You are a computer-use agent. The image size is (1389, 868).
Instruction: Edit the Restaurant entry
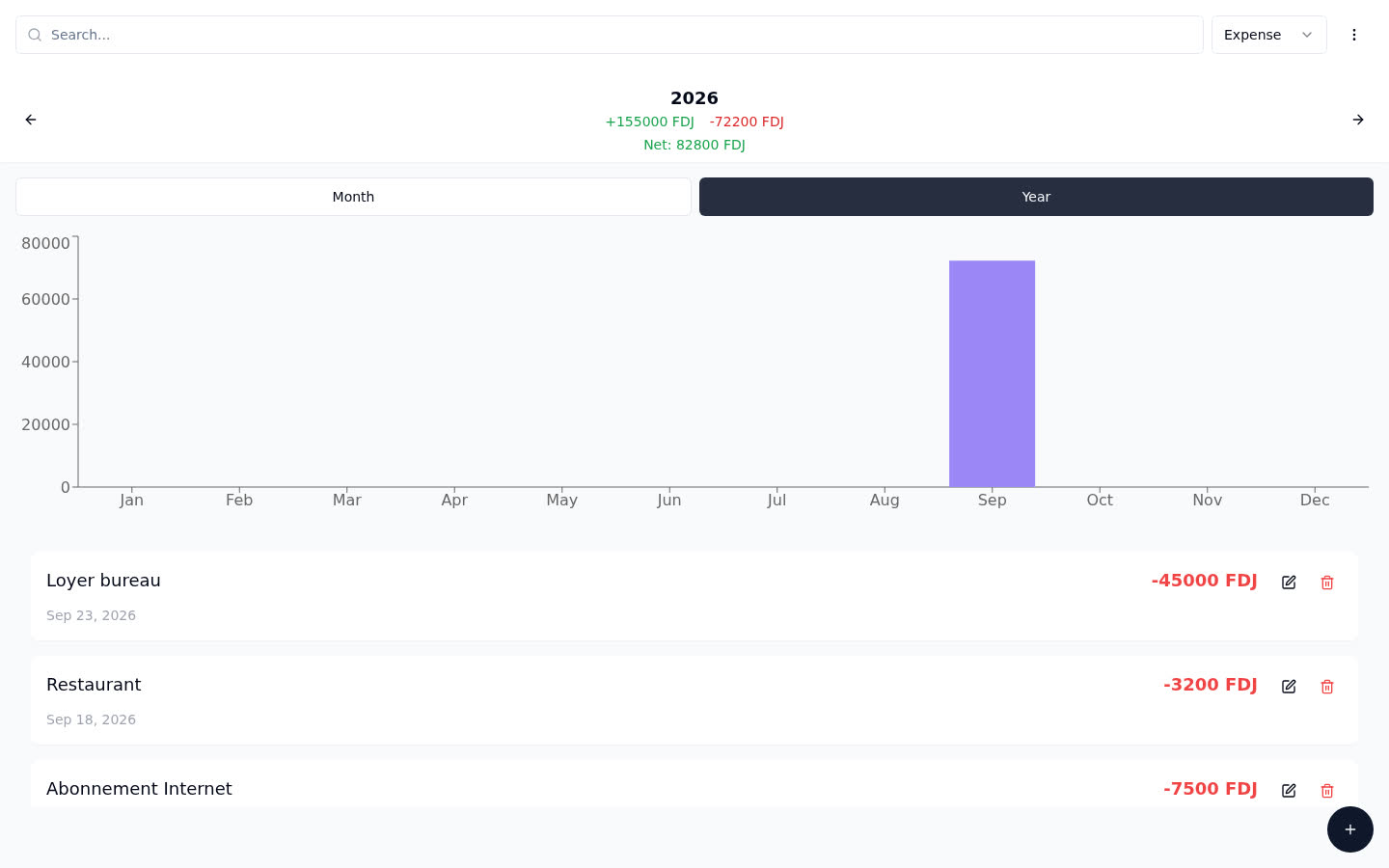tap(1289, 687)
